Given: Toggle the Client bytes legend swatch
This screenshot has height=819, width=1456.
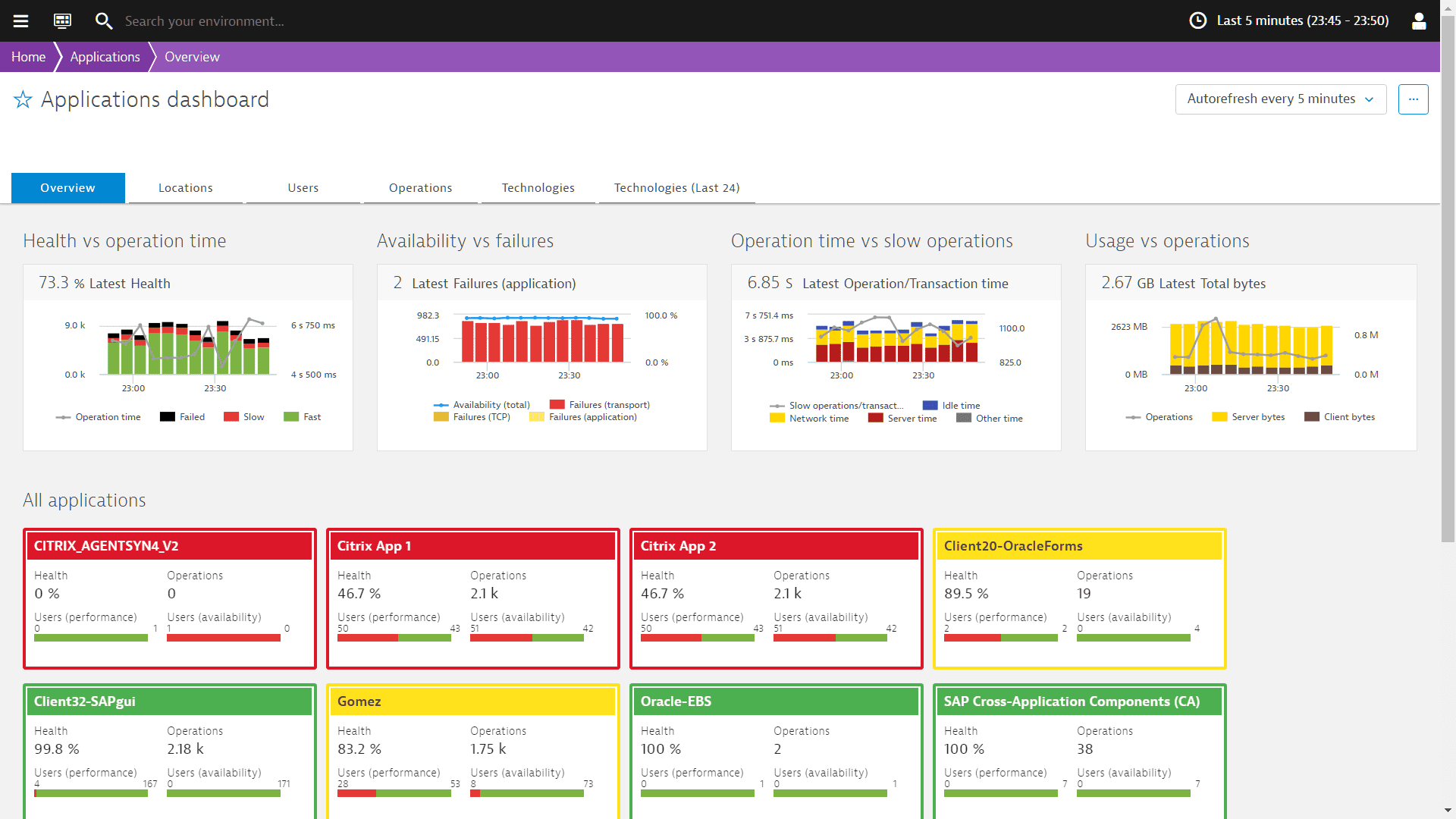Looking at the screenshot, I should (x=1312, y=417).
